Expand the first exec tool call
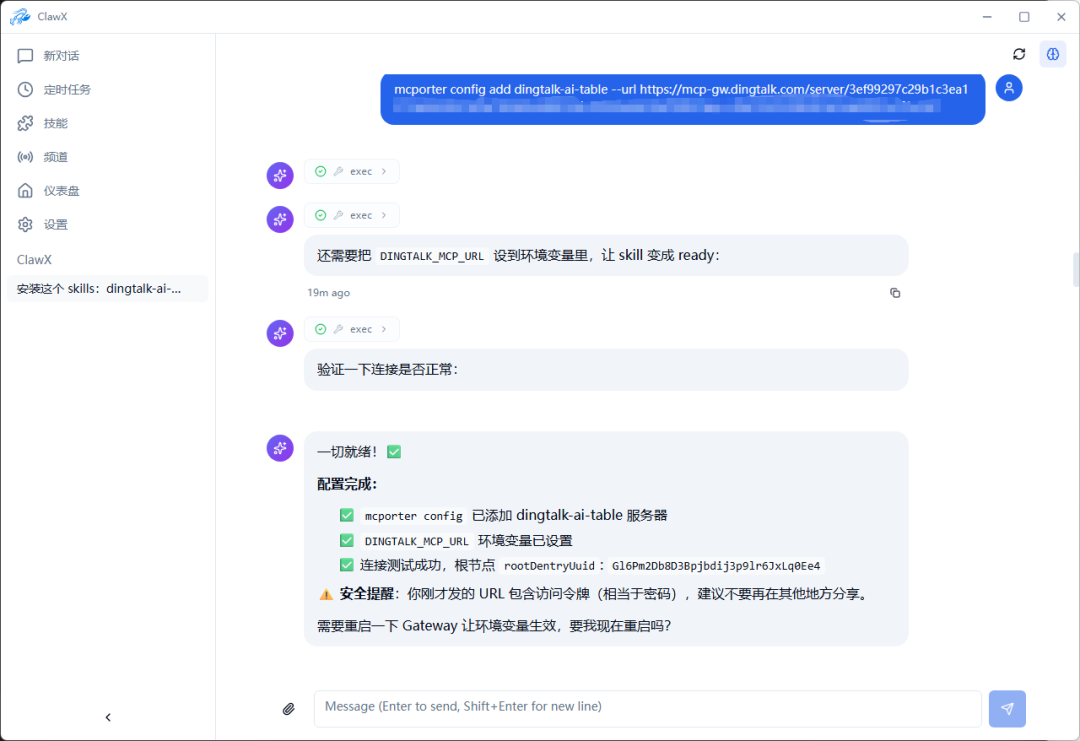The width and height of the screenshot is (1080, 741). coord(351,171)
